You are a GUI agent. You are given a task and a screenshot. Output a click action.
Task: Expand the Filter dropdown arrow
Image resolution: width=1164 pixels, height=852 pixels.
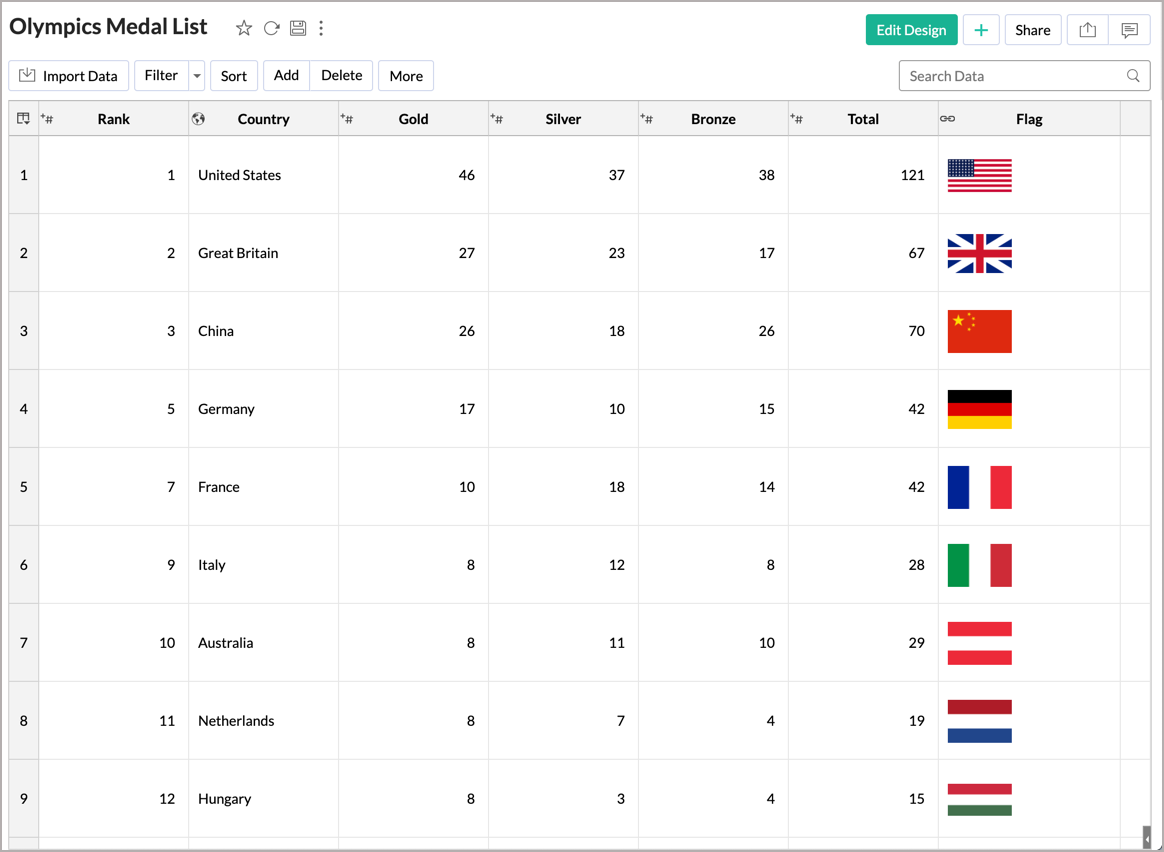tap(197, 76)
